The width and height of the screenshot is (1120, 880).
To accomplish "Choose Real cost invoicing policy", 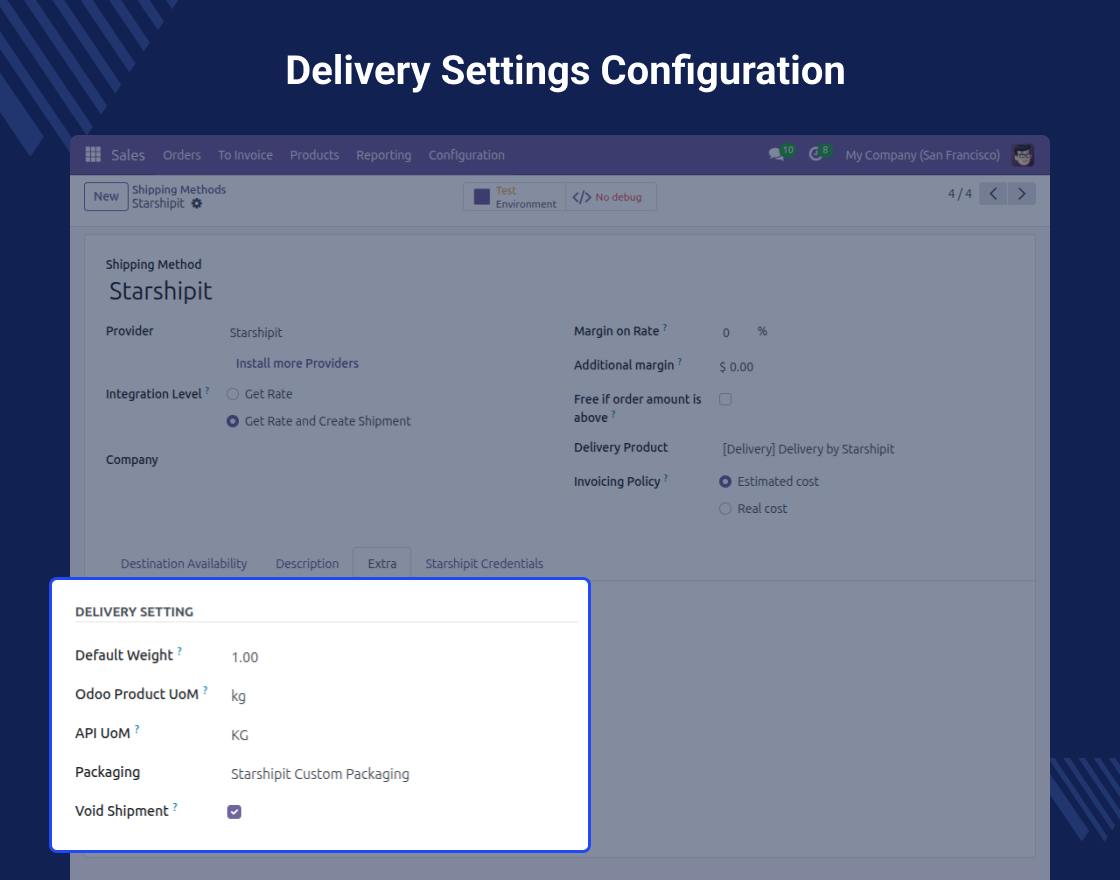I will pos(725,509).
